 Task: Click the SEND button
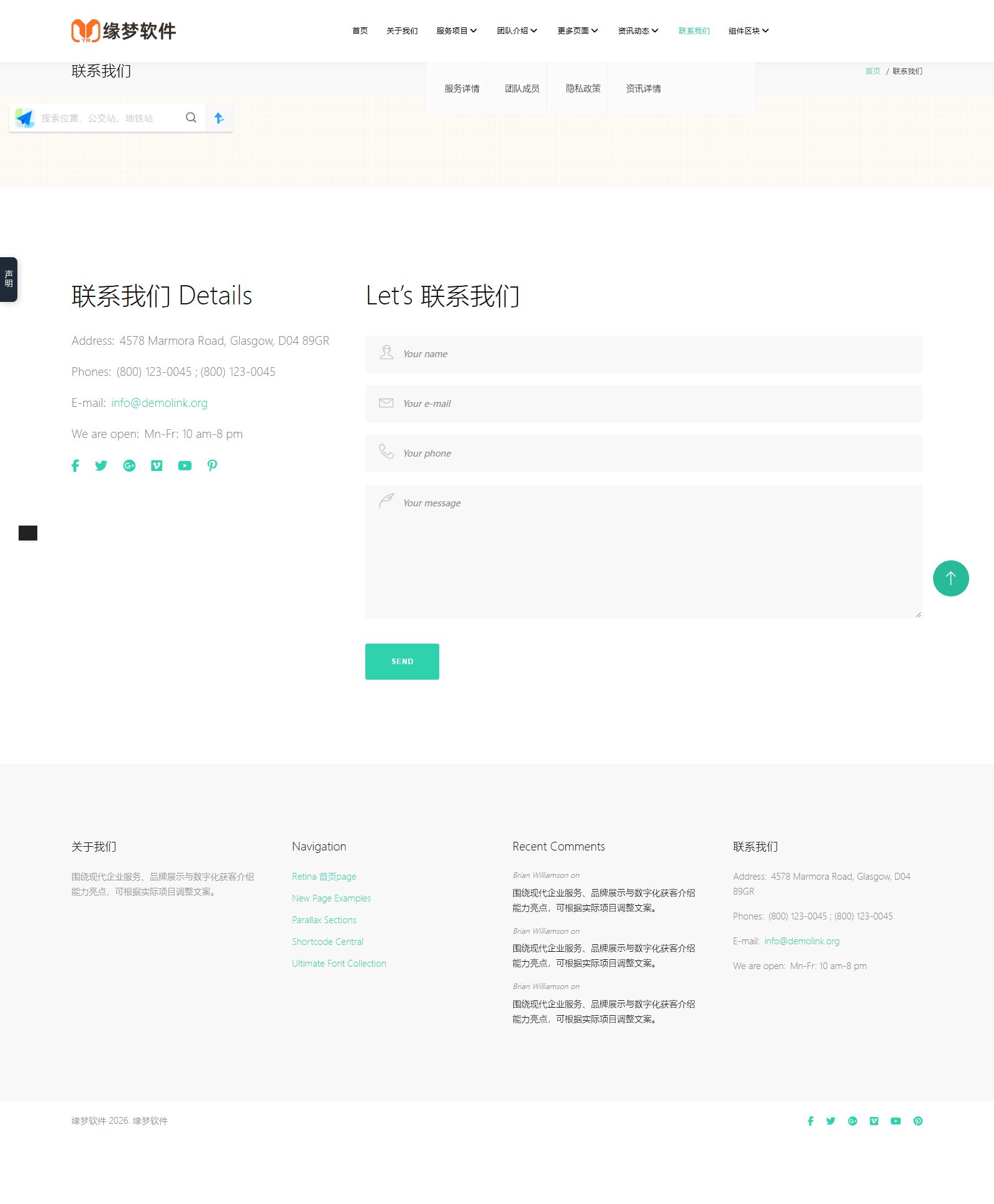[x=402, y=662]
